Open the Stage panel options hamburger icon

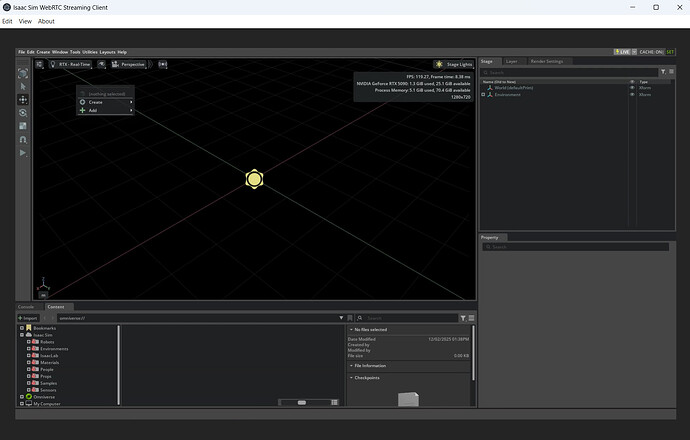click(672, 71)
